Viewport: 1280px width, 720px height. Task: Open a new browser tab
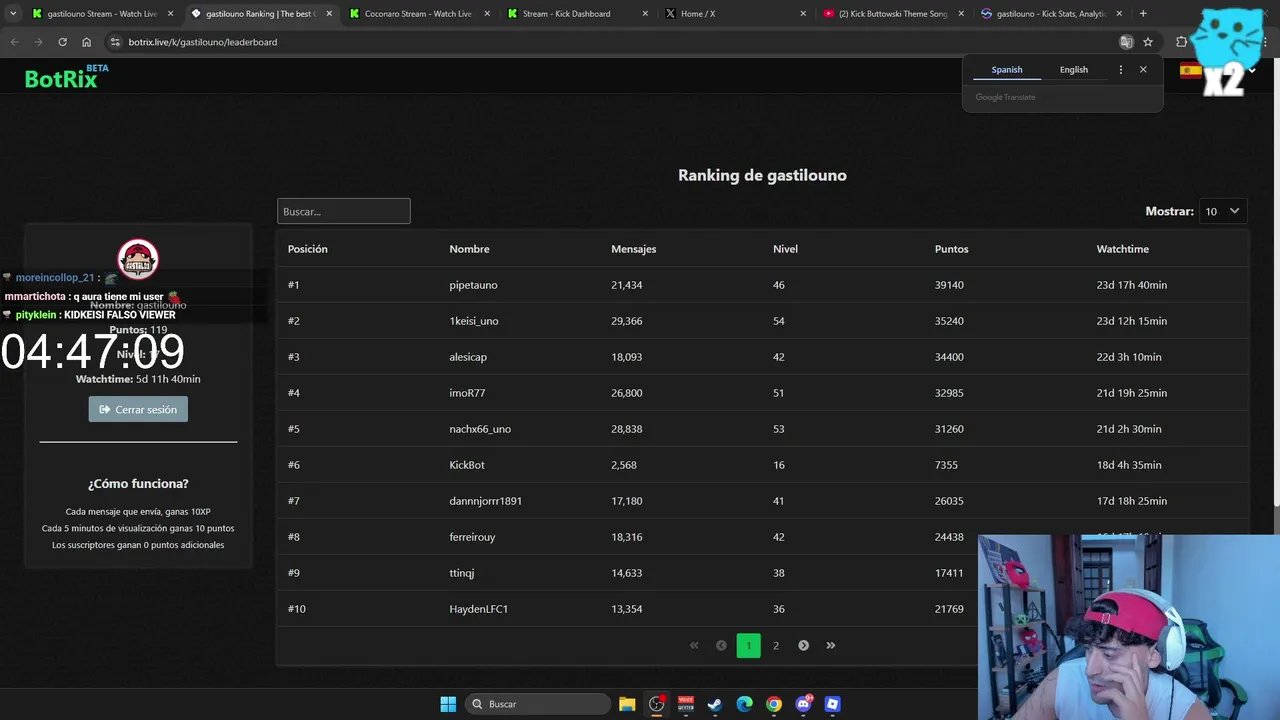click(1143, 14)
